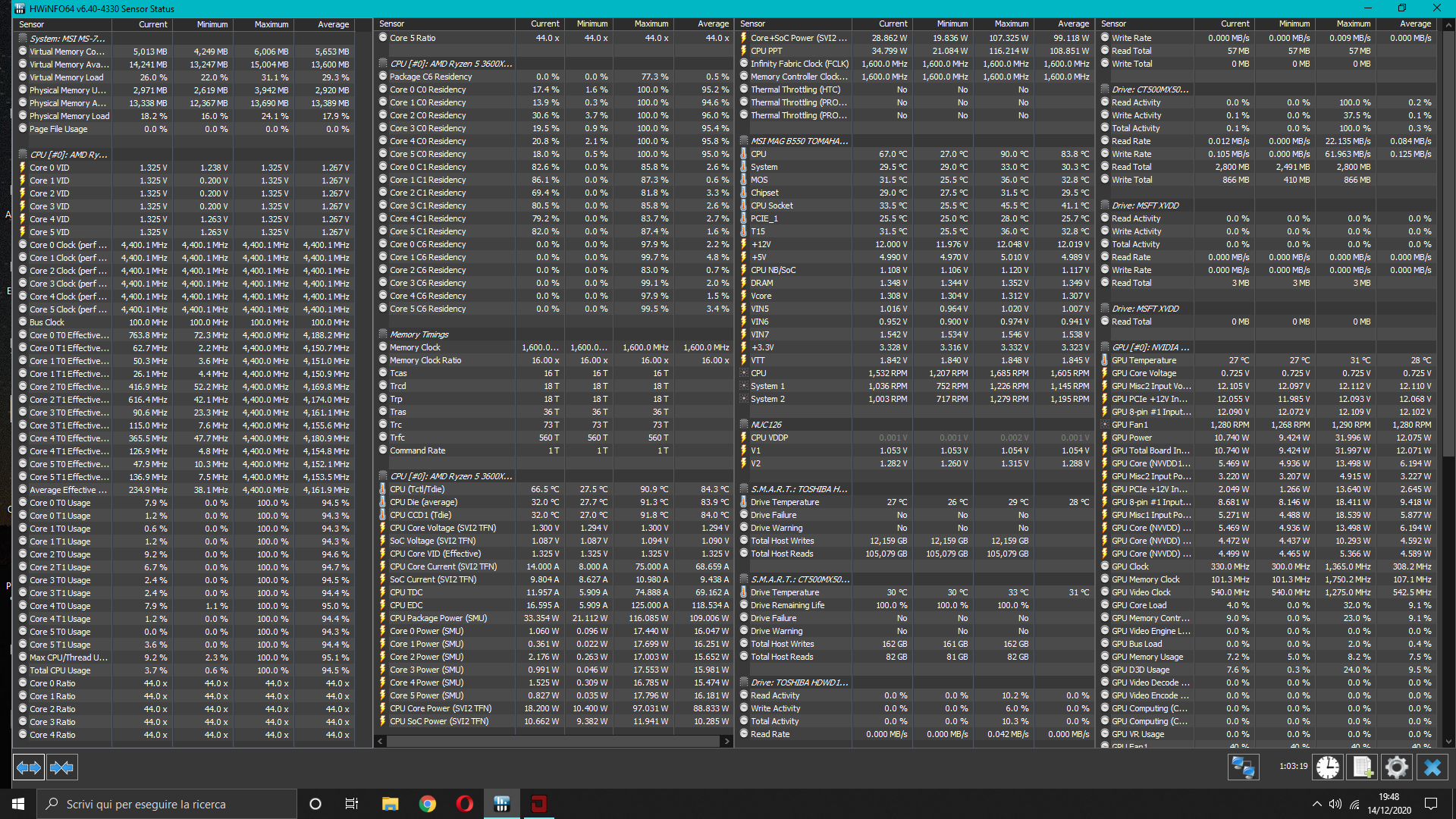Screen dimensions: 1456x819
Task: Click the vertical scrollbar down arrow
Action: pyautogui.click(x=1448, y=742)
